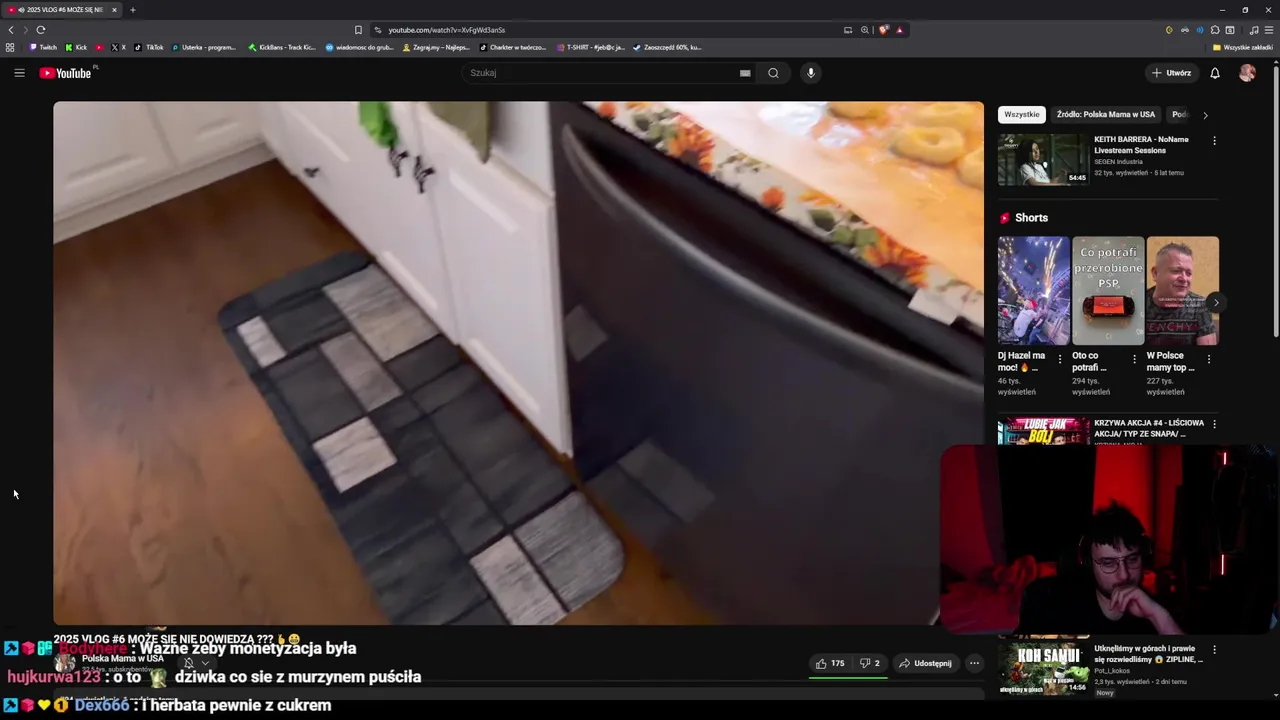Open the Kick bookmark
1280x720 pixels.
point(77,47)
